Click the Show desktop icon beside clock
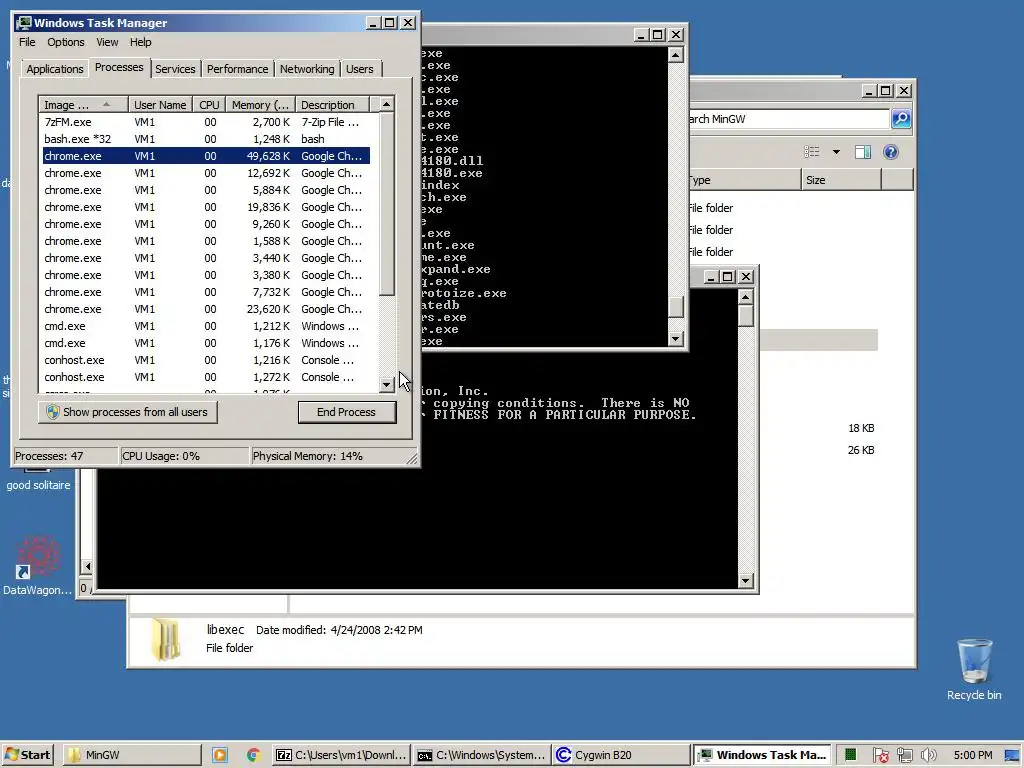 coord(1013,755)
